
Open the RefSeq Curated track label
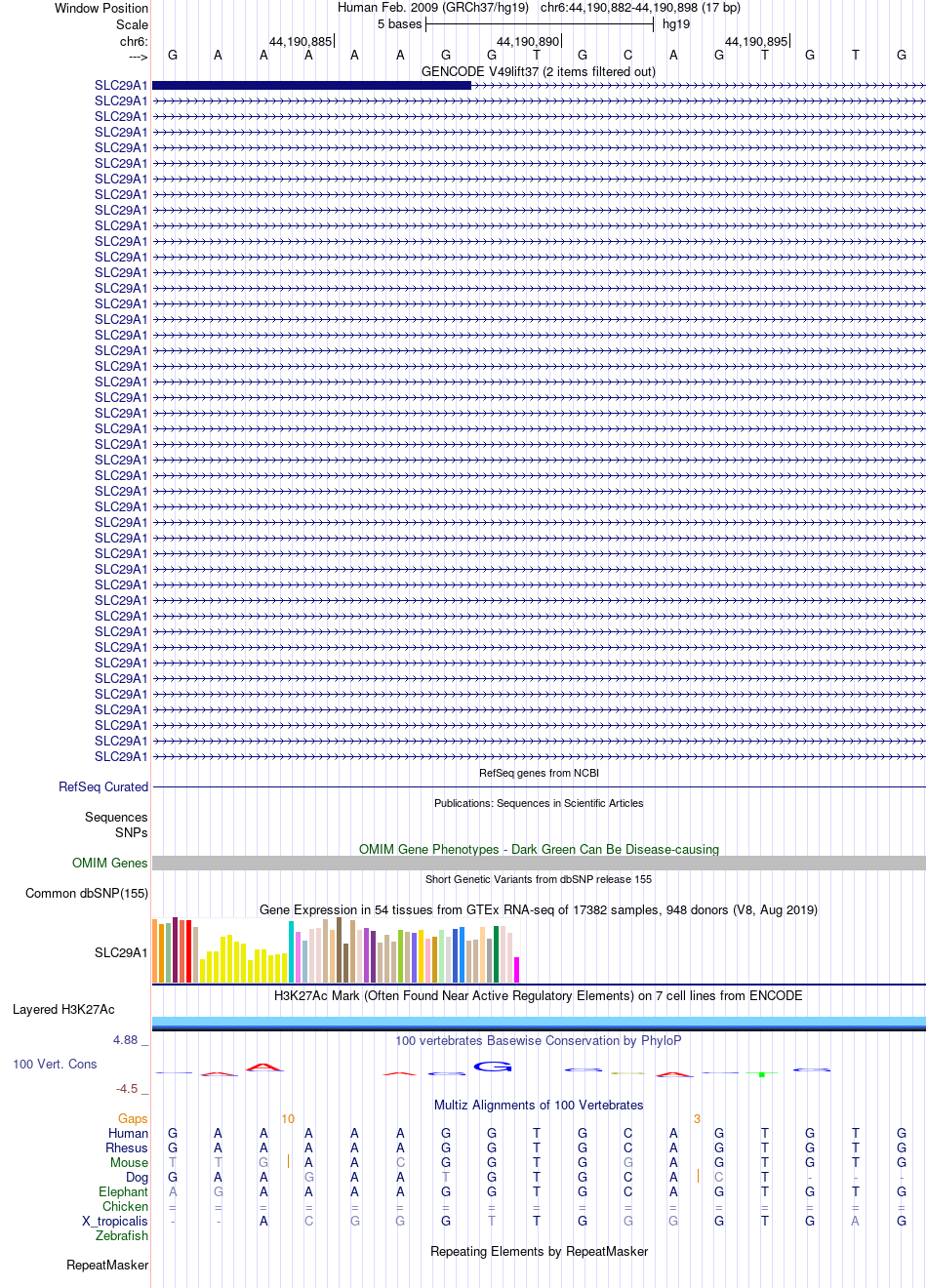[x=103, y=786]
